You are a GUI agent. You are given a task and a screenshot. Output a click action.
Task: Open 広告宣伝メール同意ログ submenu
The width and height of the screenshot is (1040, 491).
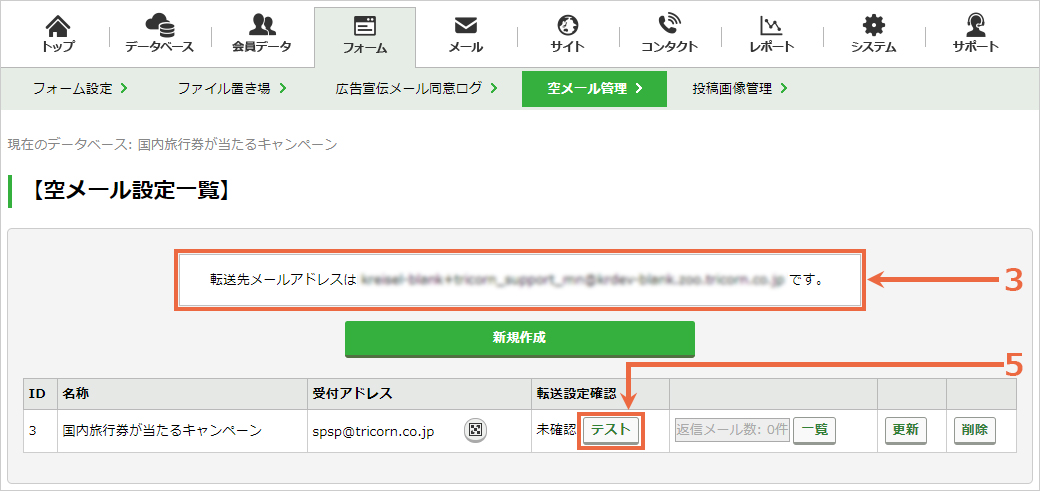(x=417, y=88)
